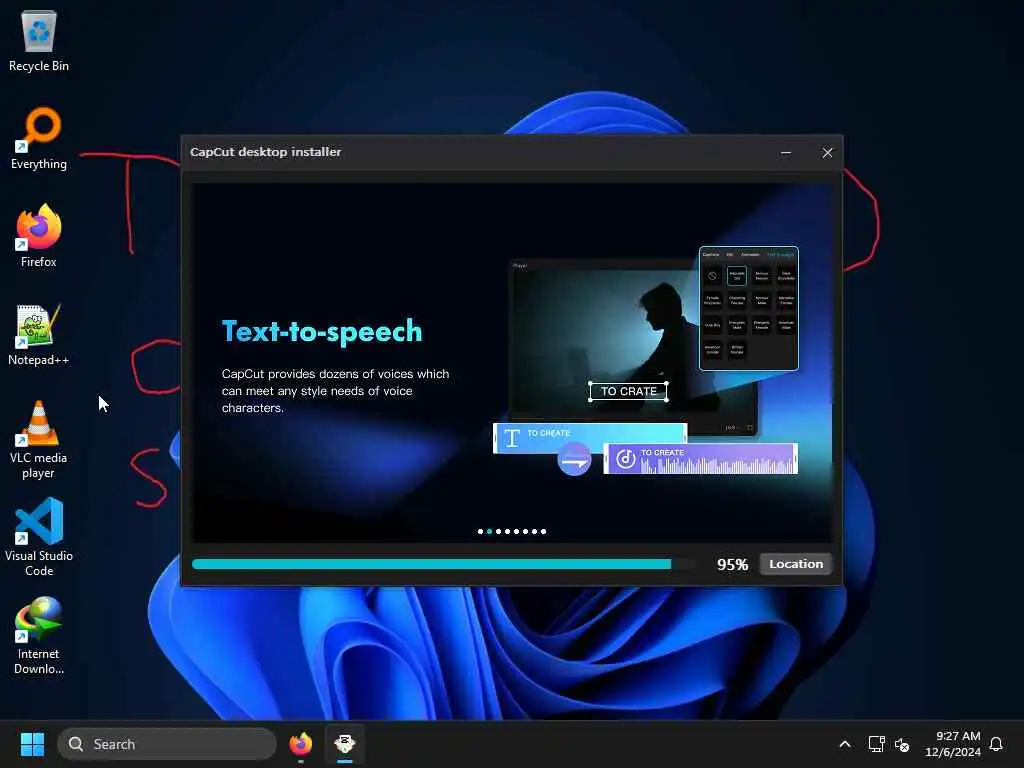Open the Recycle Bin desktop icon
This screenshot has height=768, width=1024.
click(x=39, y=40)
